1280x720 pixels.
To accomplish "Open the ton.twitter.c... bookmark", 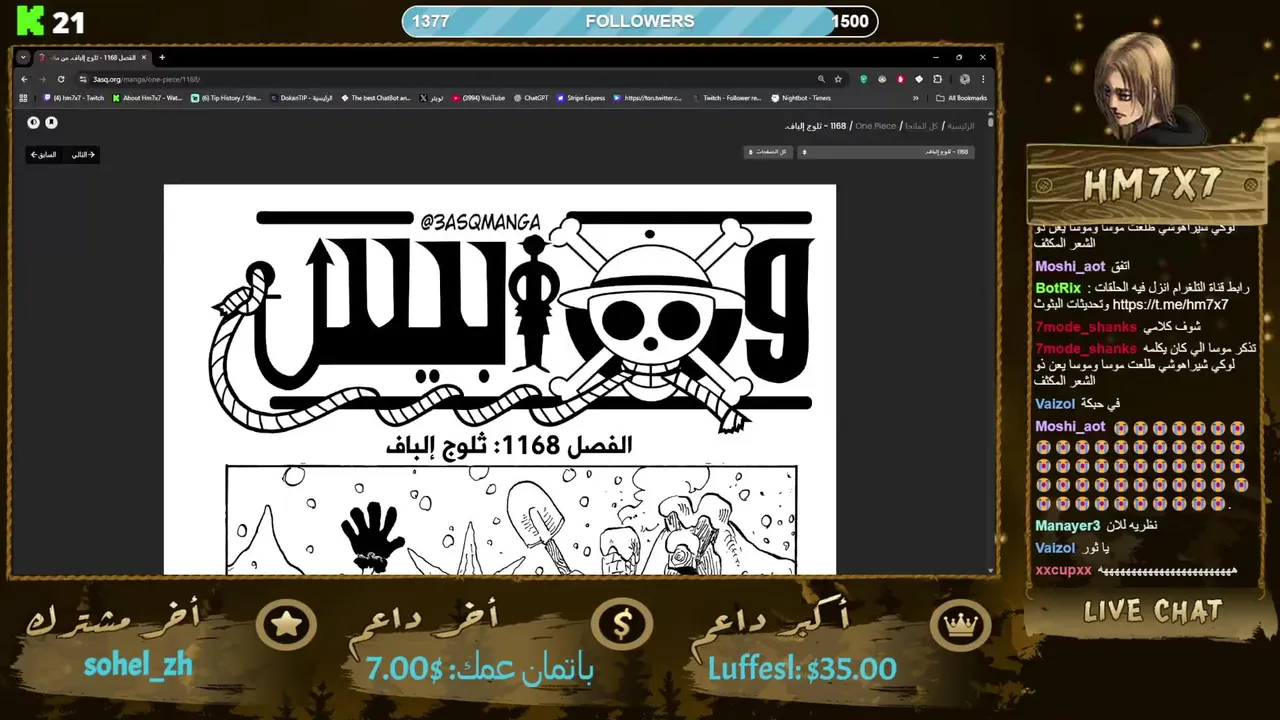I will [648, 98].
